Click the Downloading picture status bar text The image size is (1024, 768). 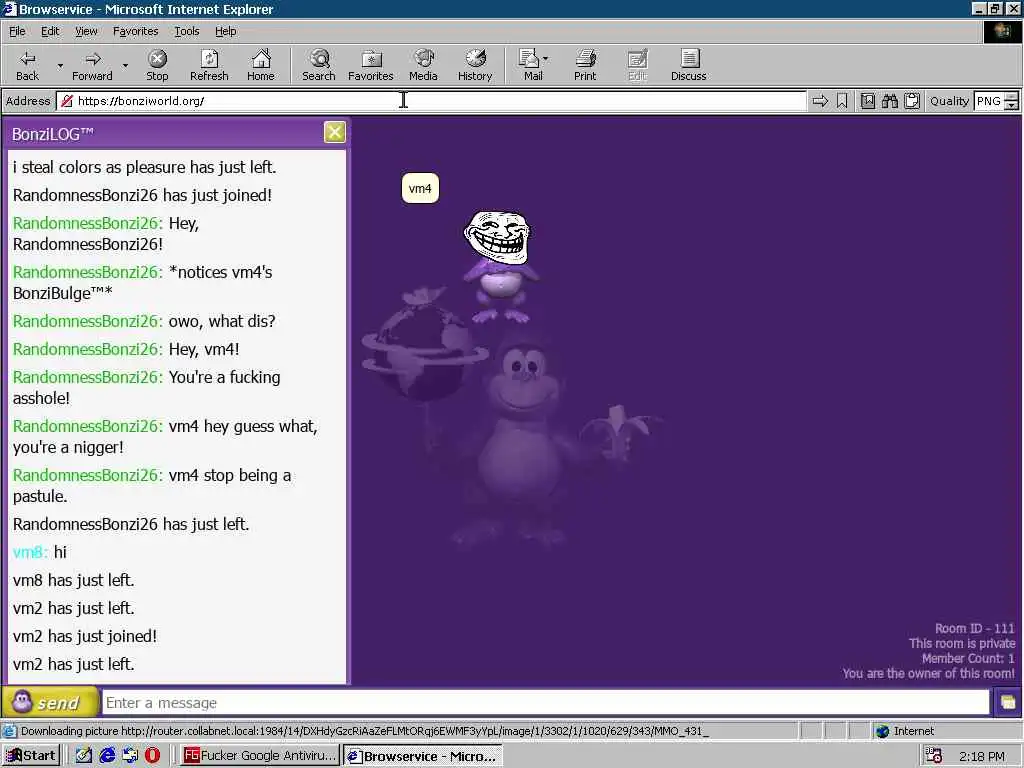[x=364, y=731]
